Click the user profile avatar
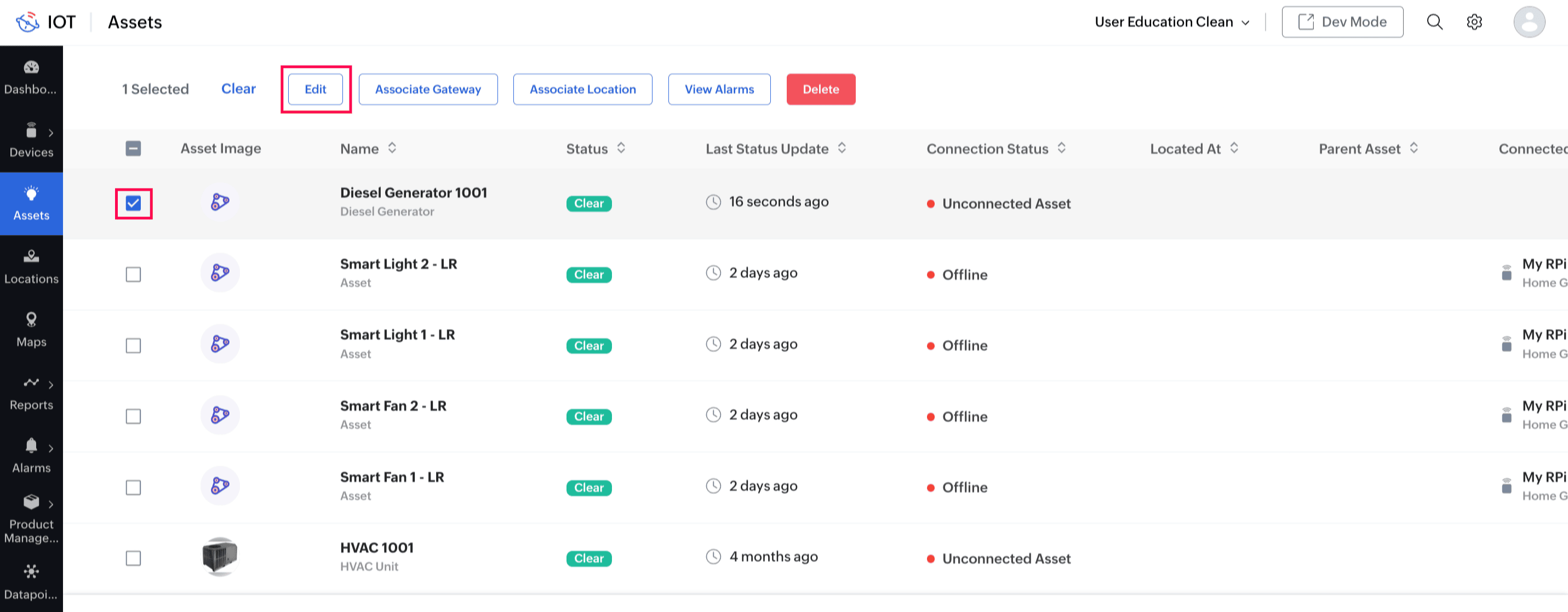 (x=1529, y=22)
